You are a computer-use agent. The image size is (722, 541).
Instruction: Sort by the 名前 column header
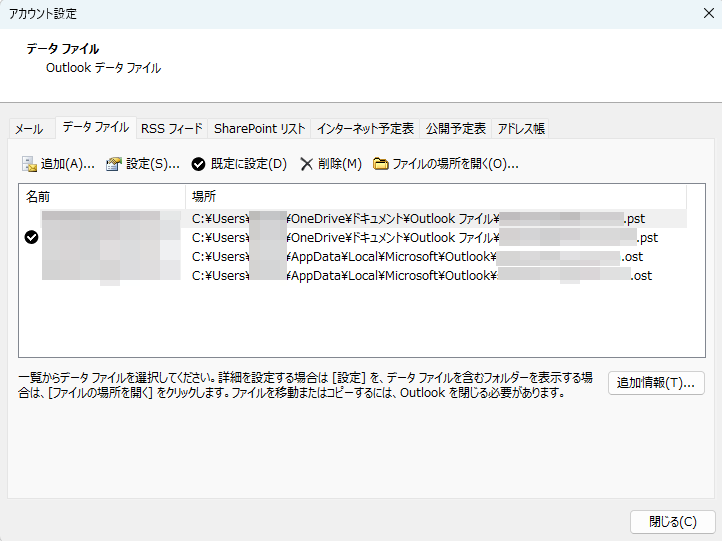(100, 196)
